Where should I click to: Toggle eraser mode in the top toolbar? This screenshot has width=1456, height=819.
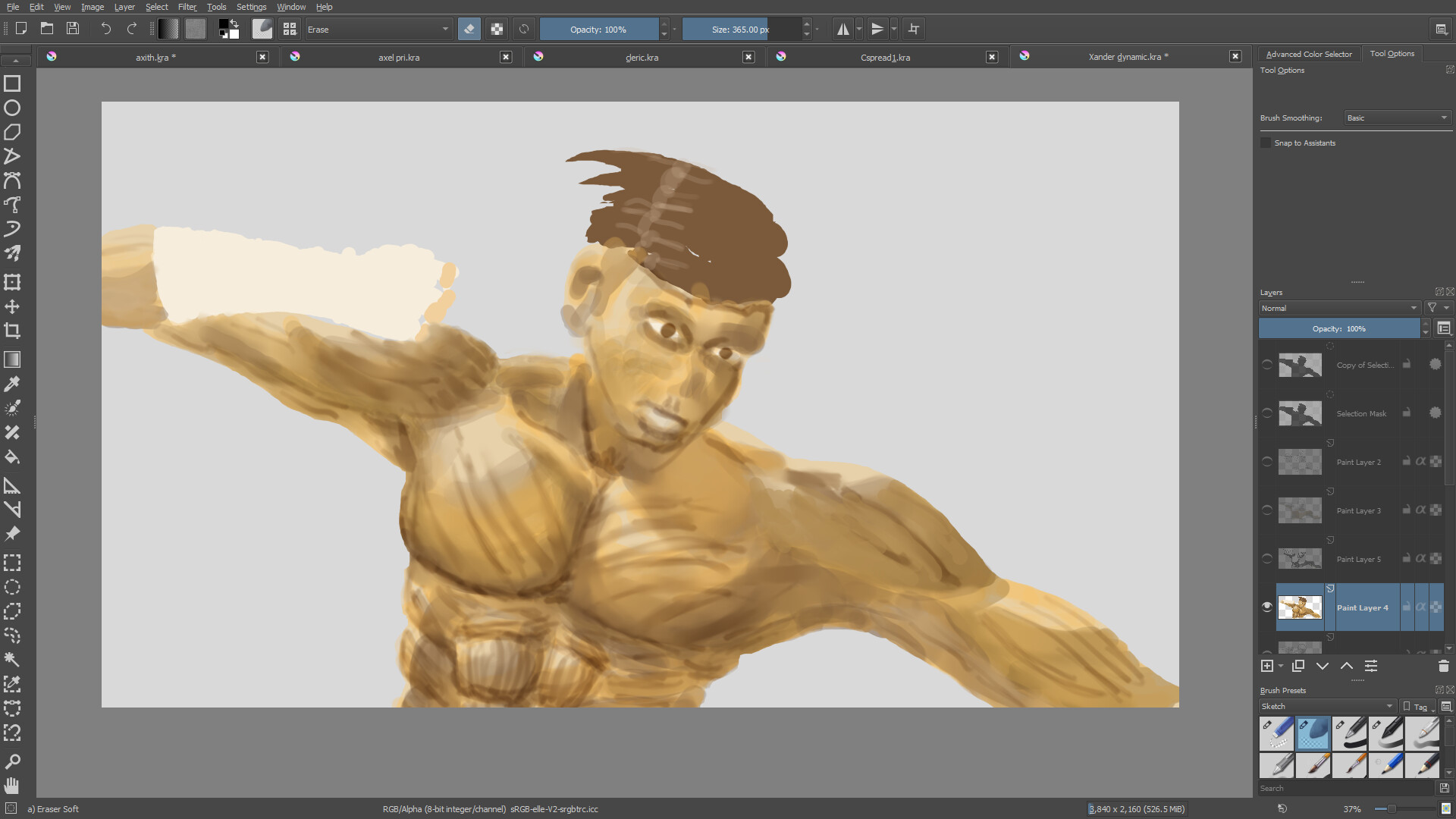click(469, 30)
